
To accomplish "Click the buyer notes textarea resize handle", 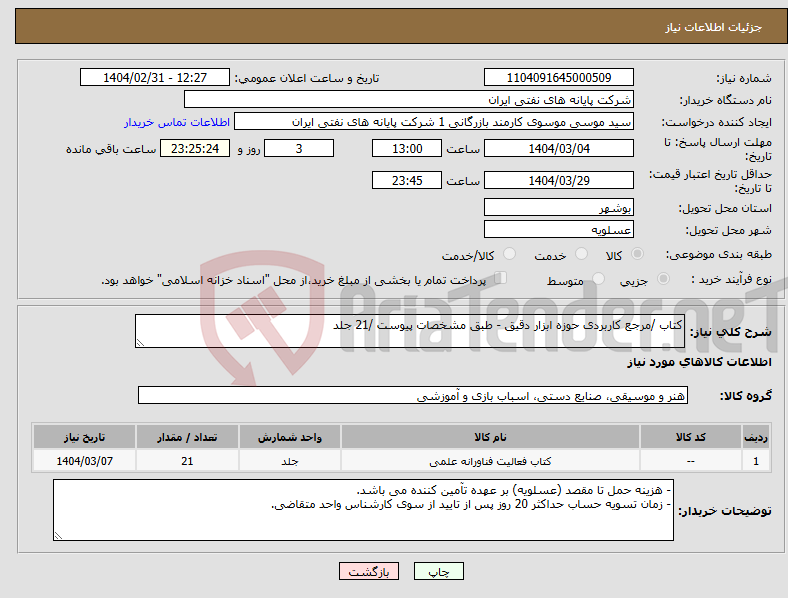I will coord(58,536).
